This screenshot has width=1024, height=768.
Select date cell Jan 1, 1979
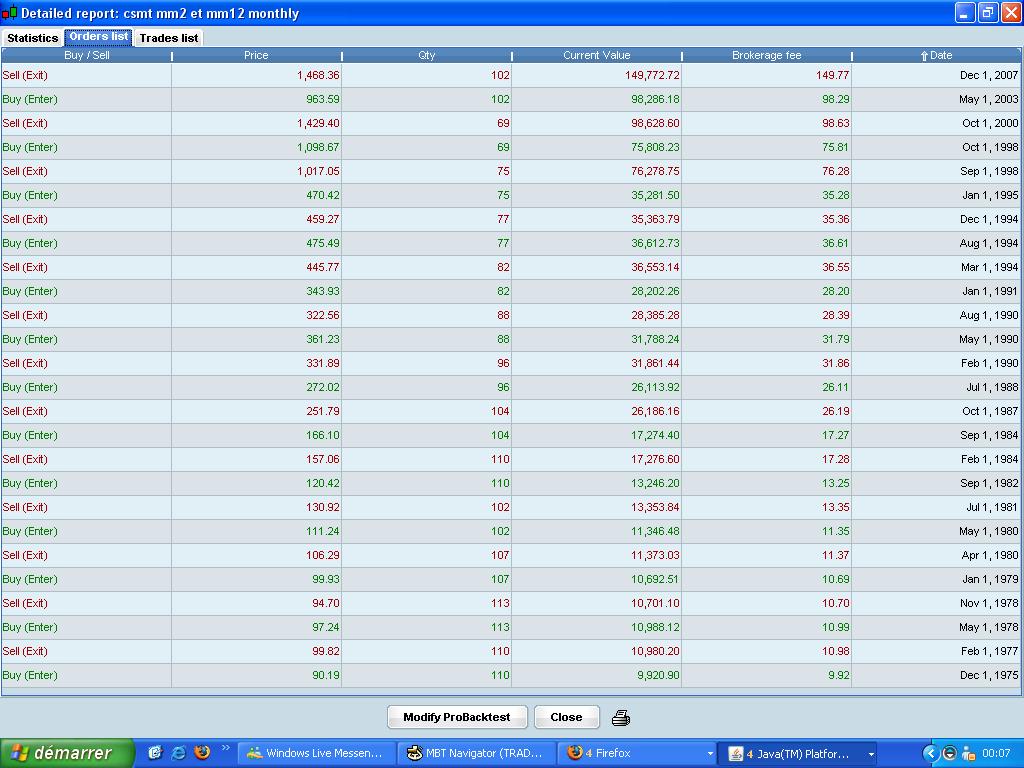936,579
